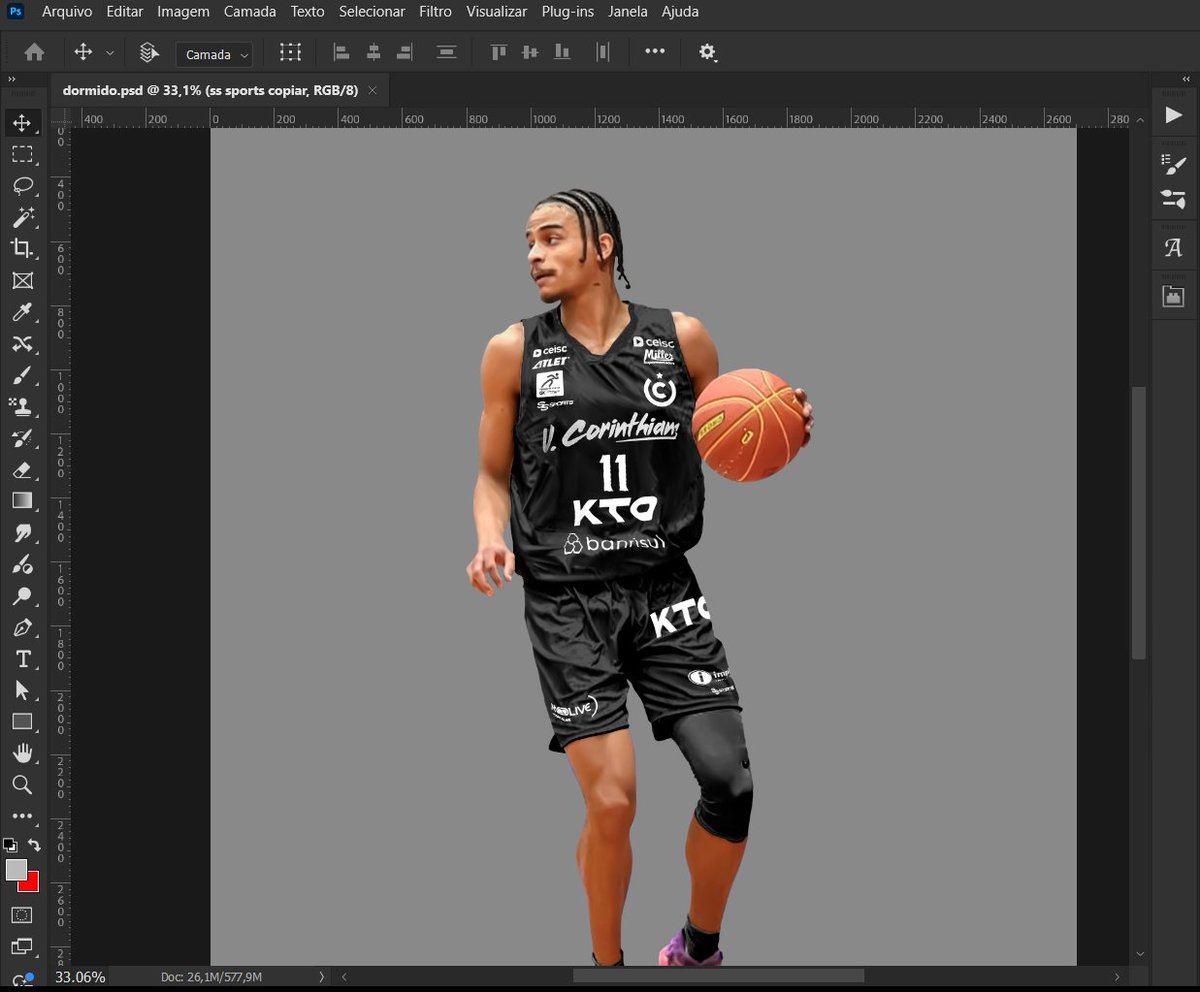This screenshot has width=1200, height=992.
Task: Toggle Quick Mask mode
Action: point(21,915)
